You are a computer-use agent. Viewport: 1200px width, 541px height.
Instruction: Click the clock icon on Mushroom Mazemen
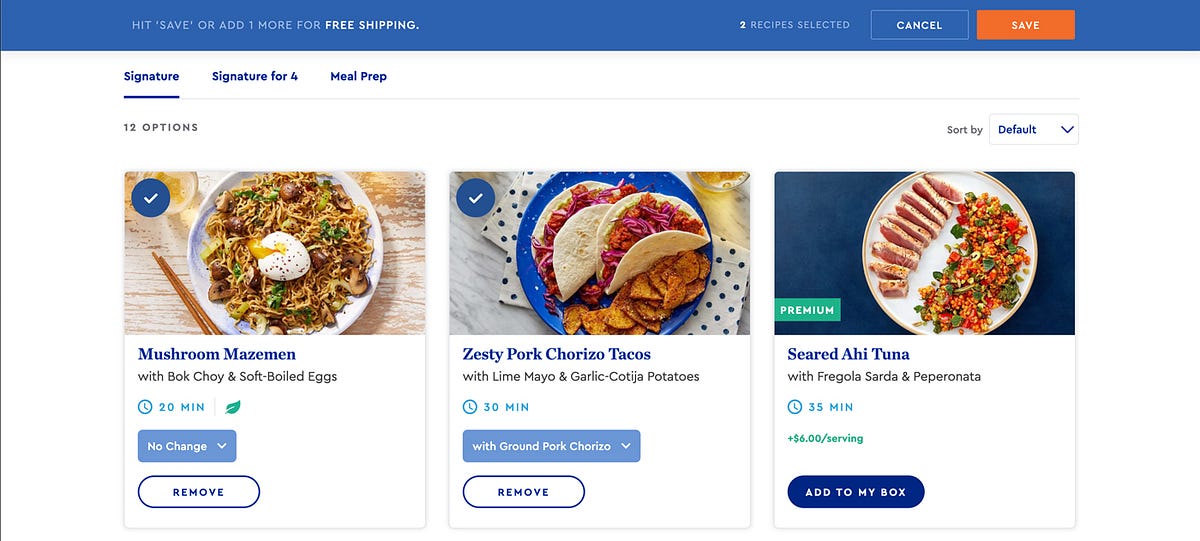[145, 407]
